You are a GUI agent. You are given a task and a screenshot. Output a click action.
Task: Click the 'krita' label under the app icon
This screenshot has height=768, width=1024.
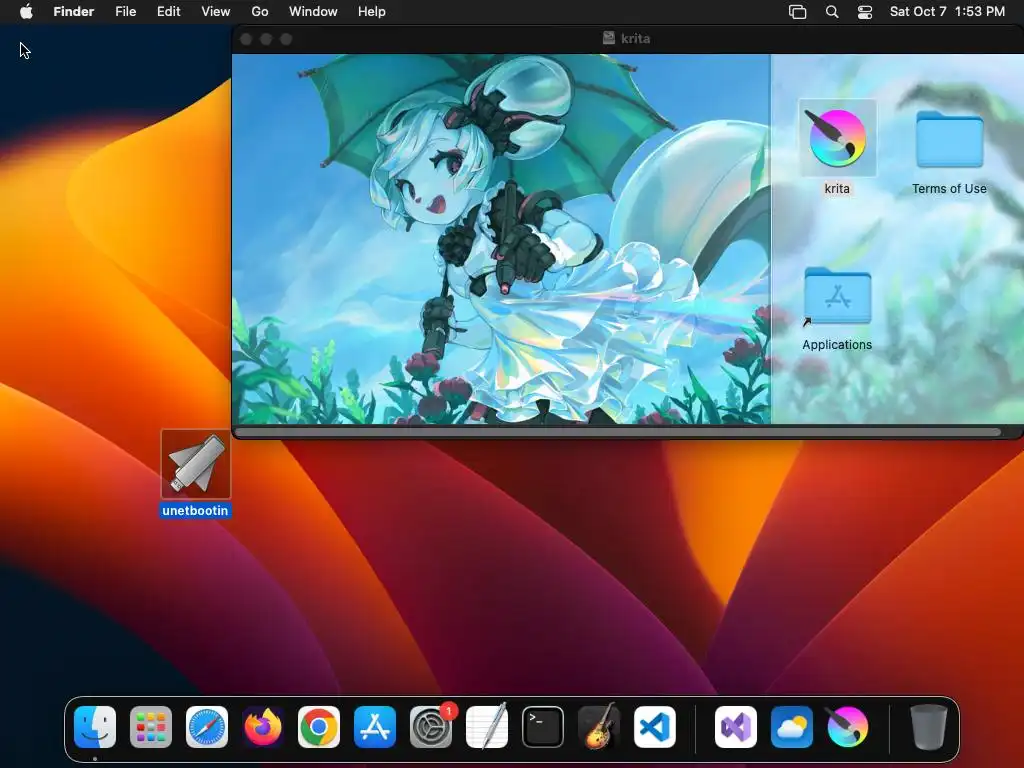pyautogui.click(x=837, y=189)
